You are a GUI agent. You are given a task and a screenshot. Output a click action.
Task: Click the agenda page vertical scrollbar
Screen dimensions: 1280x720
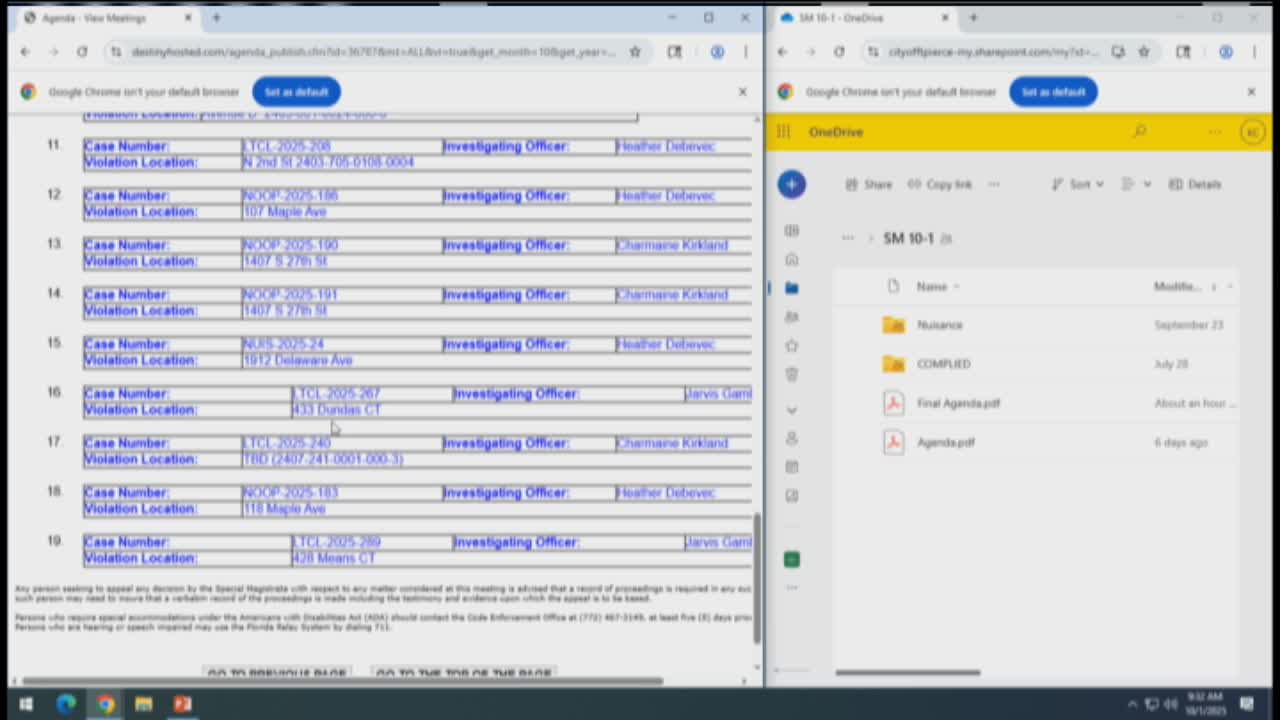pyautogui.click(x=756, y=580)
